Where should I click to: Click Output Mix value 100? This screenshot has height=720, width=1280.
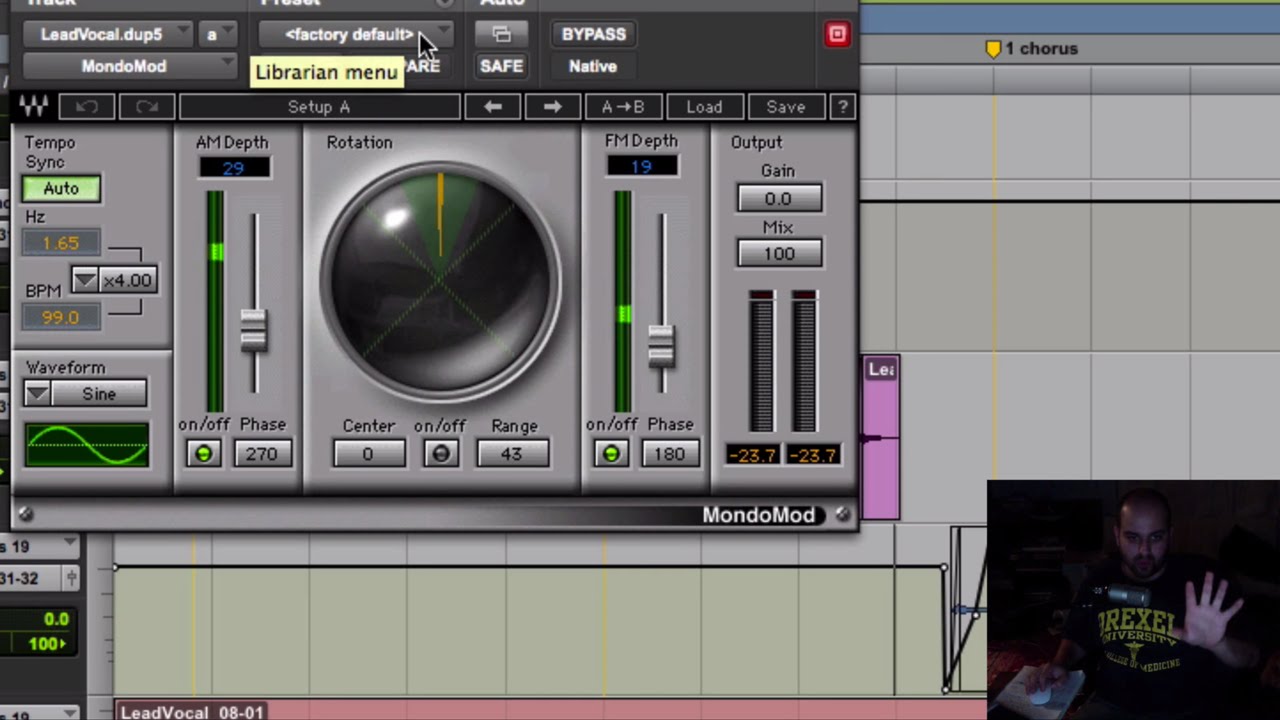(779, 254)
